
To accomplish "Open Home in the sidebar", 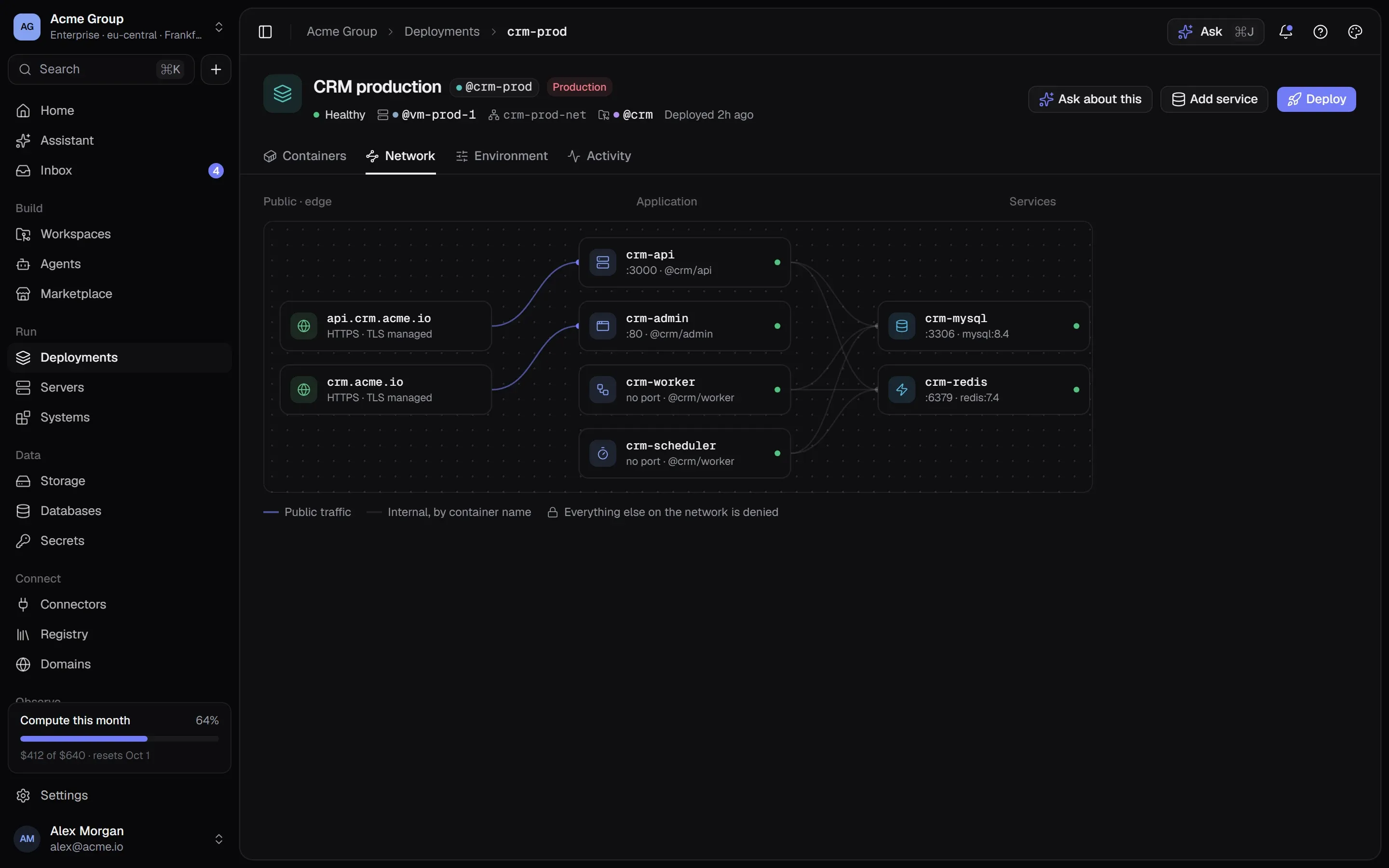I will pyautogui.click(x=120, y=110).
